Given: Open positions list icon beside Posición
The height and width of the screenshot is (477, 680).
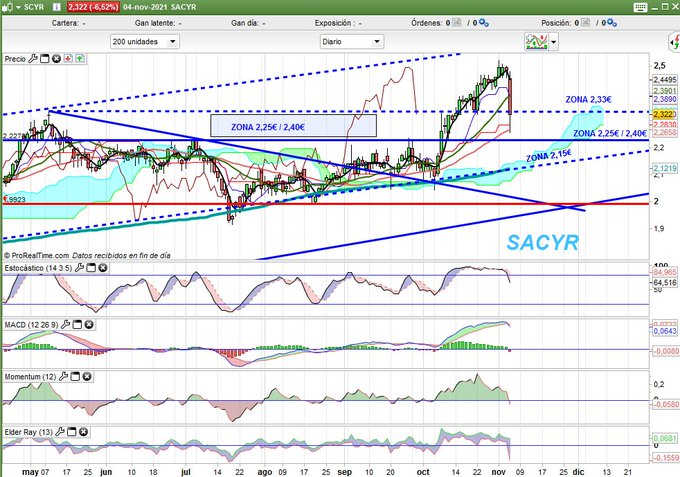Looking at the screenshot, I should click(x=585, y=23).
